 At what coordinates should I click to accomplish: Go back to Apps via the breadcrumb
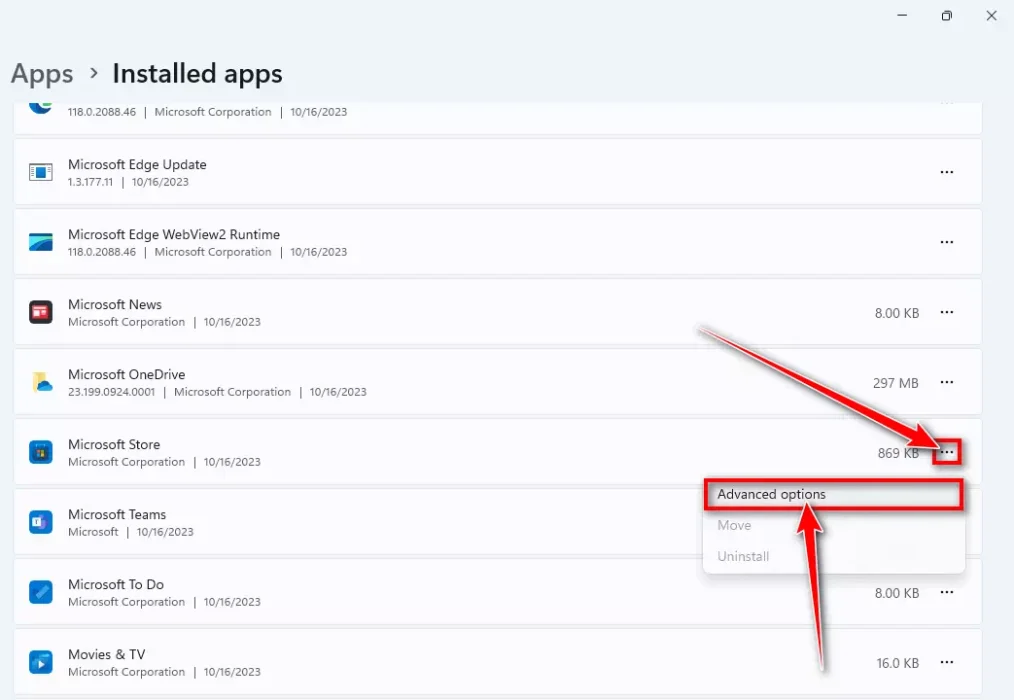[42, 74]
